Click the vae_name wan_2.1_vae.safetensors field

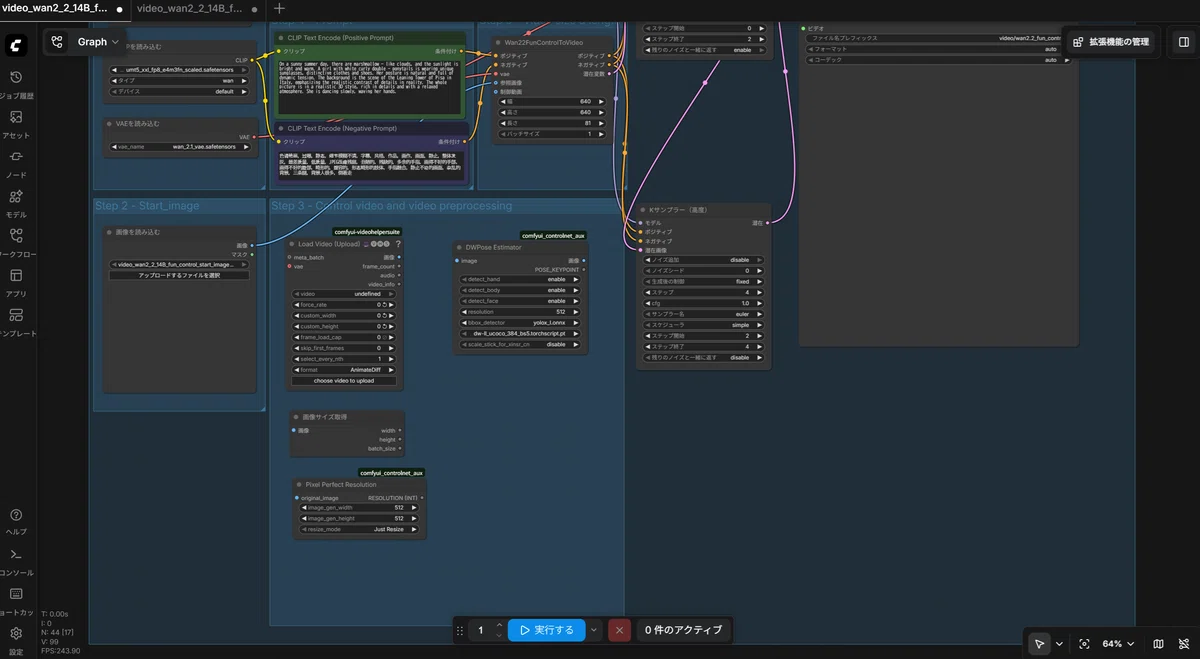pos(181,146)
